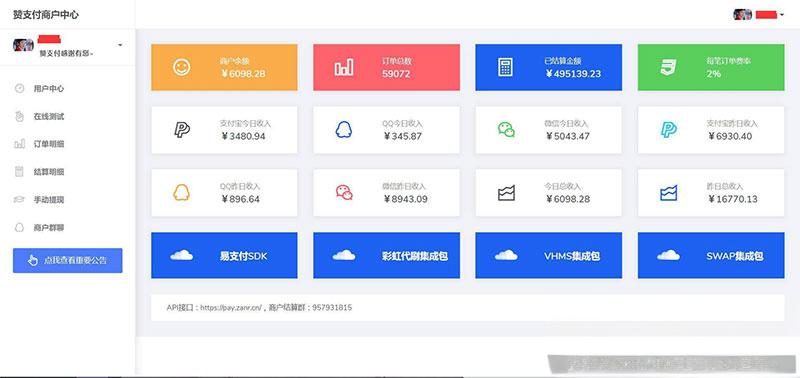Click the 订单总数 value 59072

tap(396, 73)
